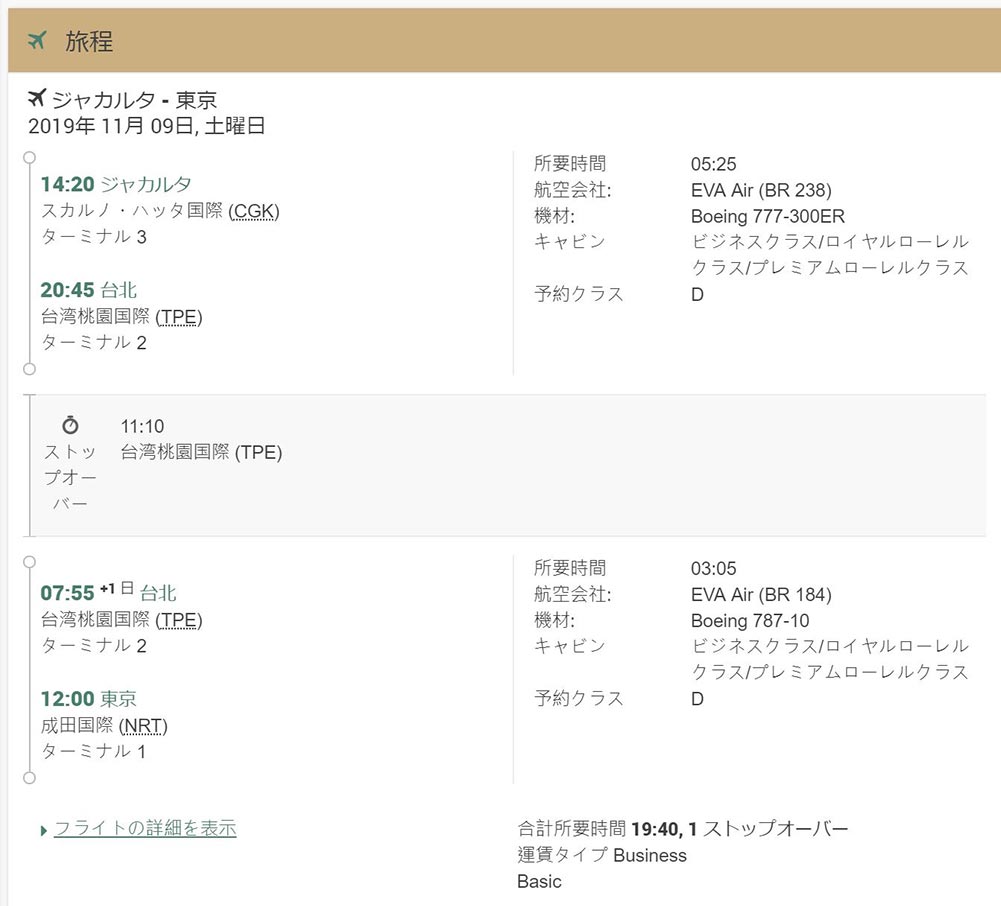
Task: Select 運賃タイプ Business fare type text
Action: [602, 855]
